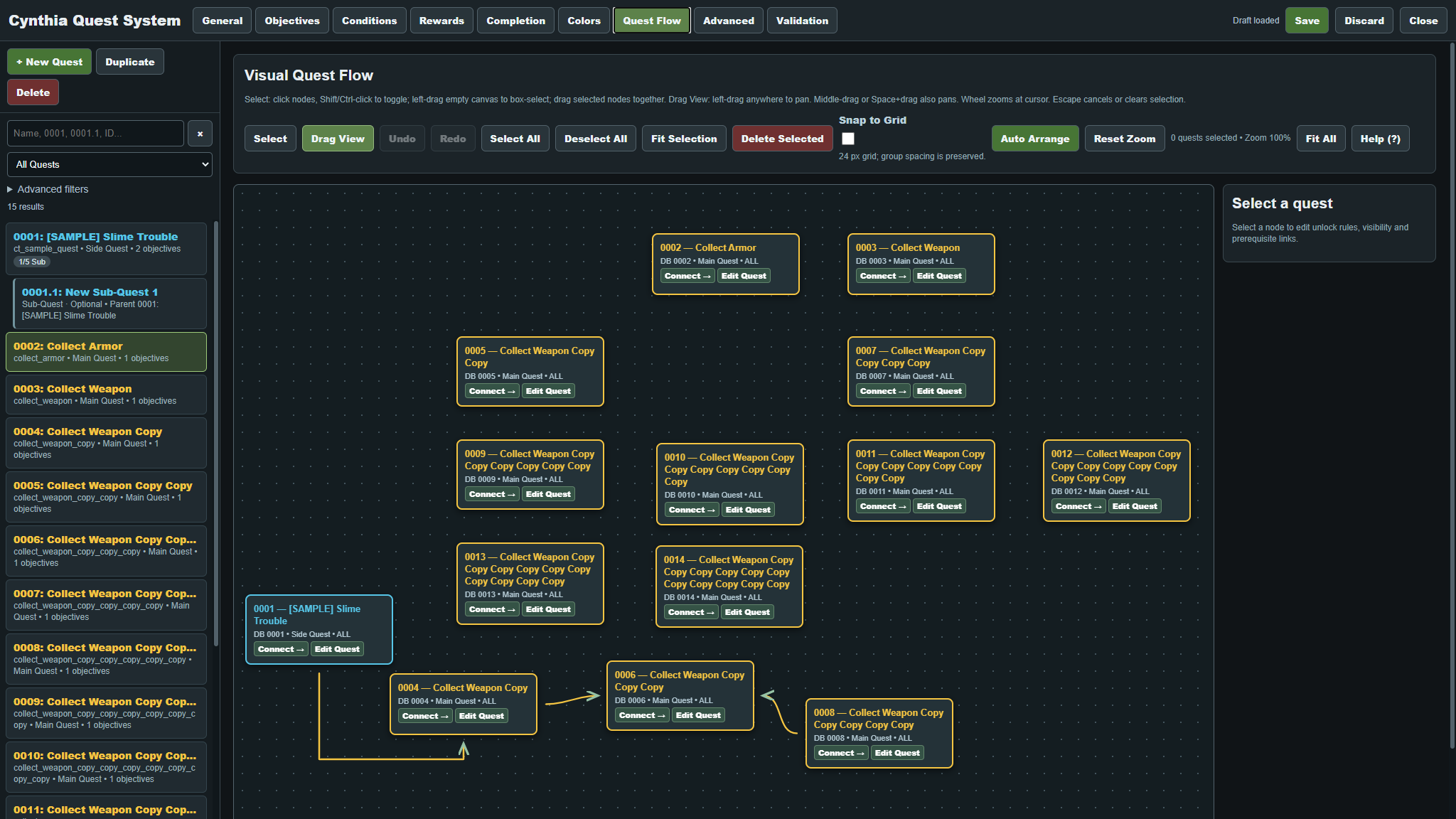Click Reset Zoom
The image size is (1456, 819).
coord(1125,139)
